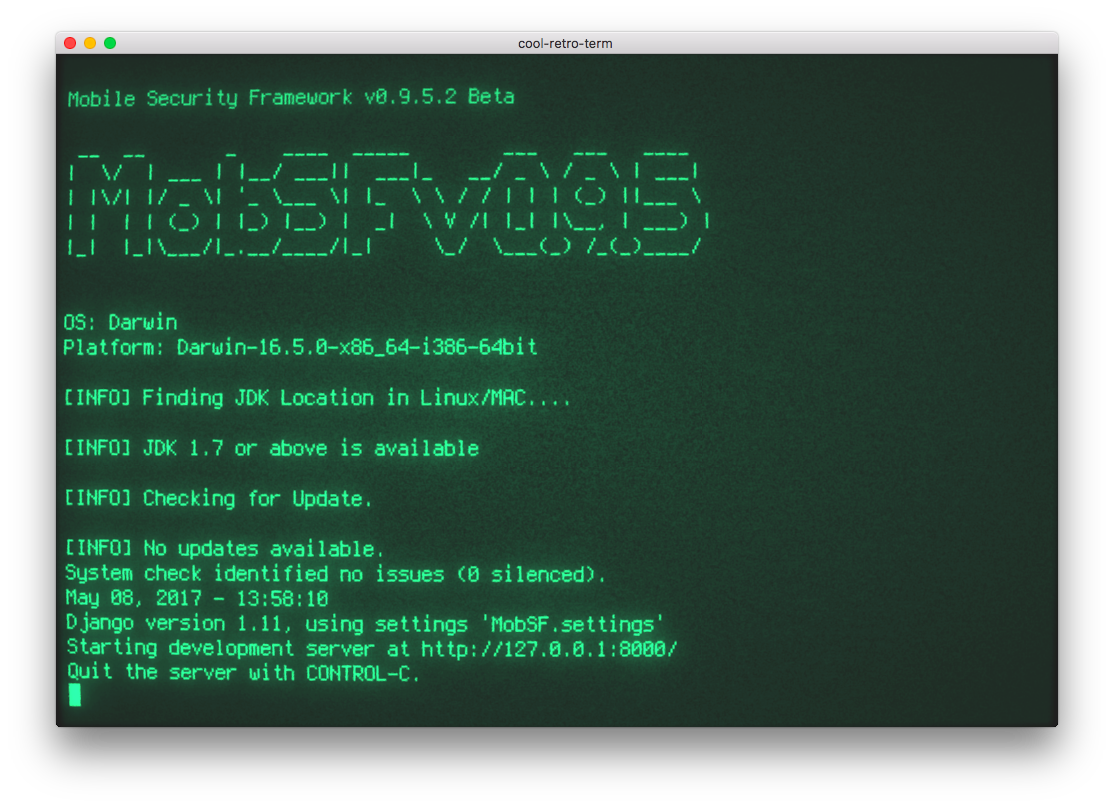
Task: Click the 'Mobile Security Framework v0.9.5.2 Beta' line
Action: [291, 97]
